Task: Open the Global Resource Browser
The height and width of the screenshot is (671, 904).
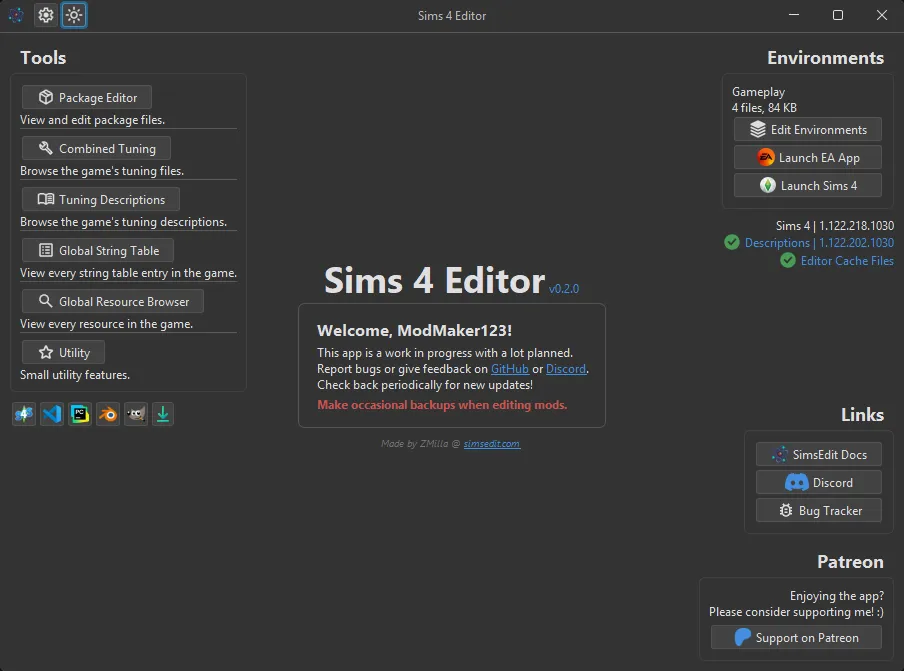Action: click(x=113, y=301)
